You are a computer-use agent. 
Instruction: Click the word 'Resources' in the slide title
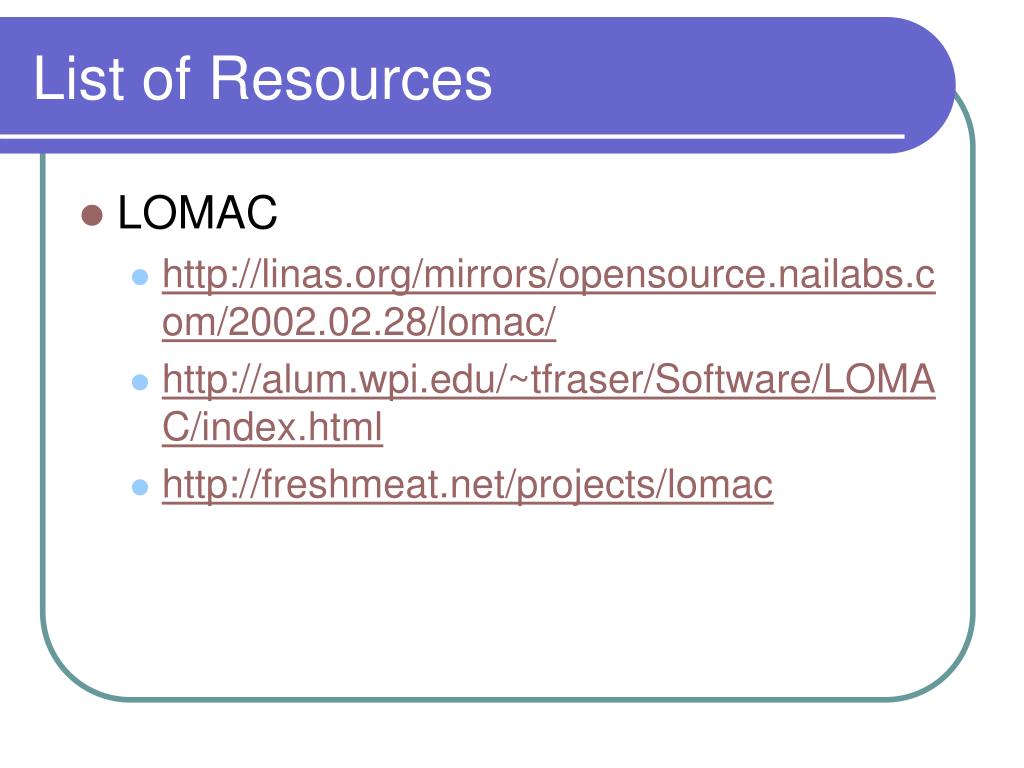pyautogui.click(x=350, y=78)
